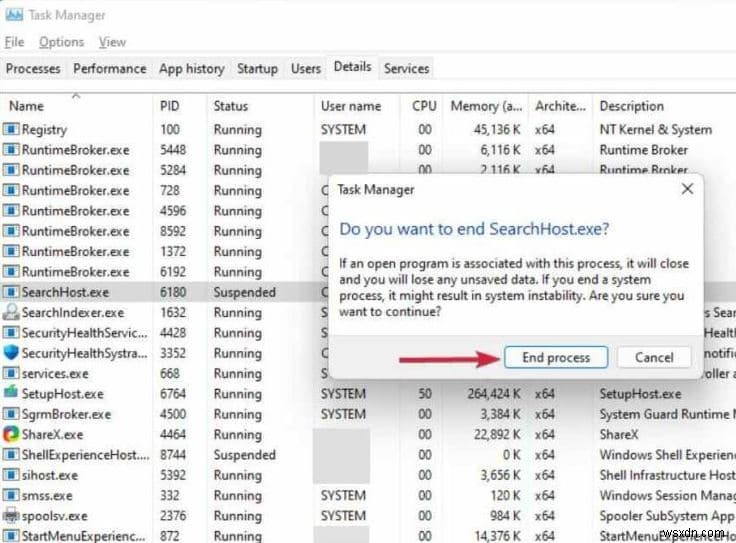Click the Suspended status of SearchHost.exe
This screenshot has width=736, height=543.
(x=245, y=292)
